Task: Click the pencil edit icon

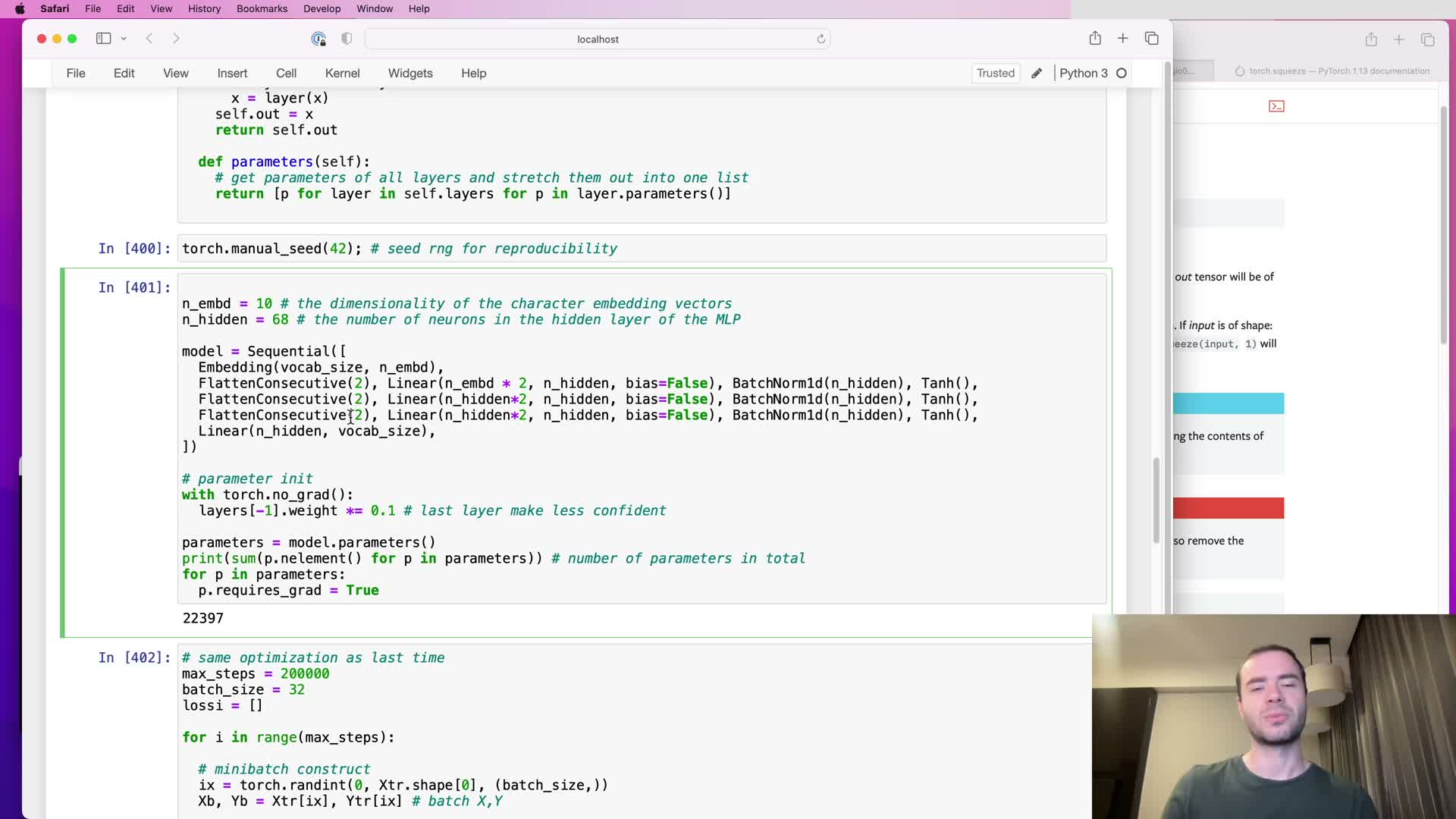Action: (x=1037, y=74)
